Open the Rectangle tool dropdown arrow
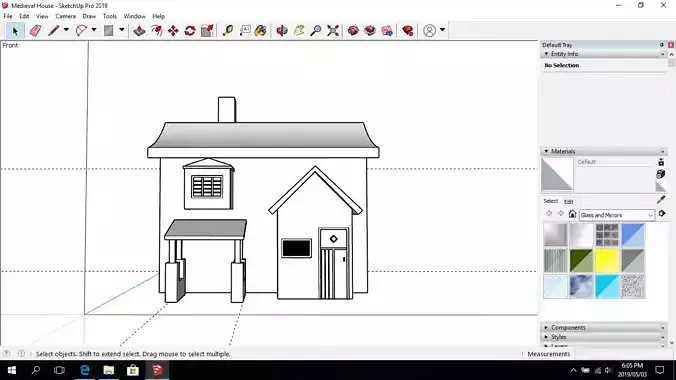The width and height of the screenshot is (676, 380). tap(122, 30)
